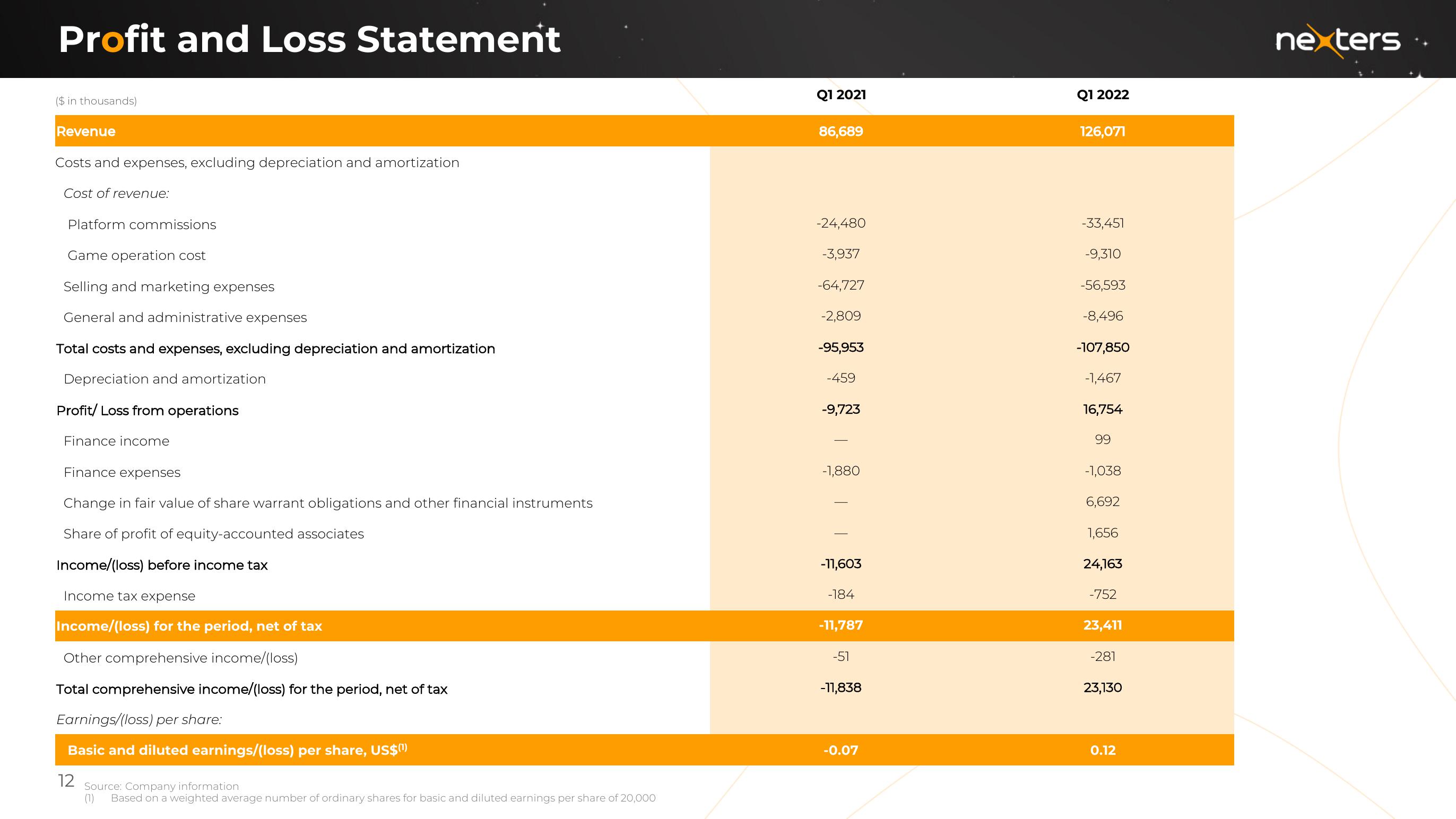Viewport: 1456px width, 819px height.
Task: Select the value -56,593
Action: (1103, 285)
